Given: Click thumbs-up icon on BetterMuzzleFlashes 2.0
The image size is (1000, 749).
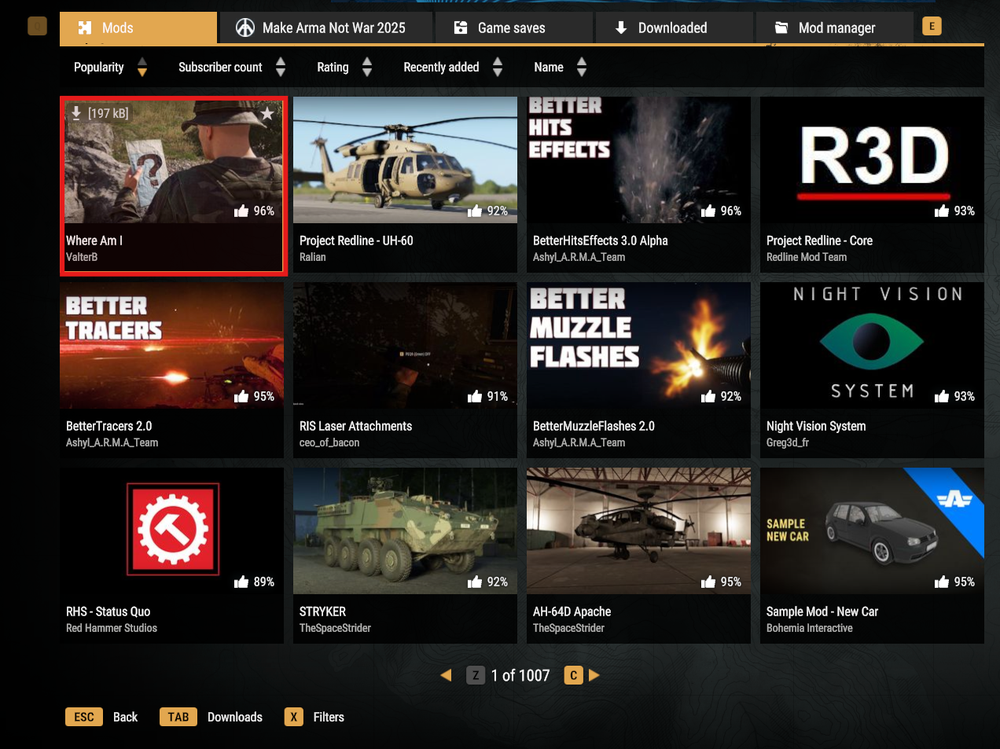Looking at the screenshot, I should coord(708,396).
